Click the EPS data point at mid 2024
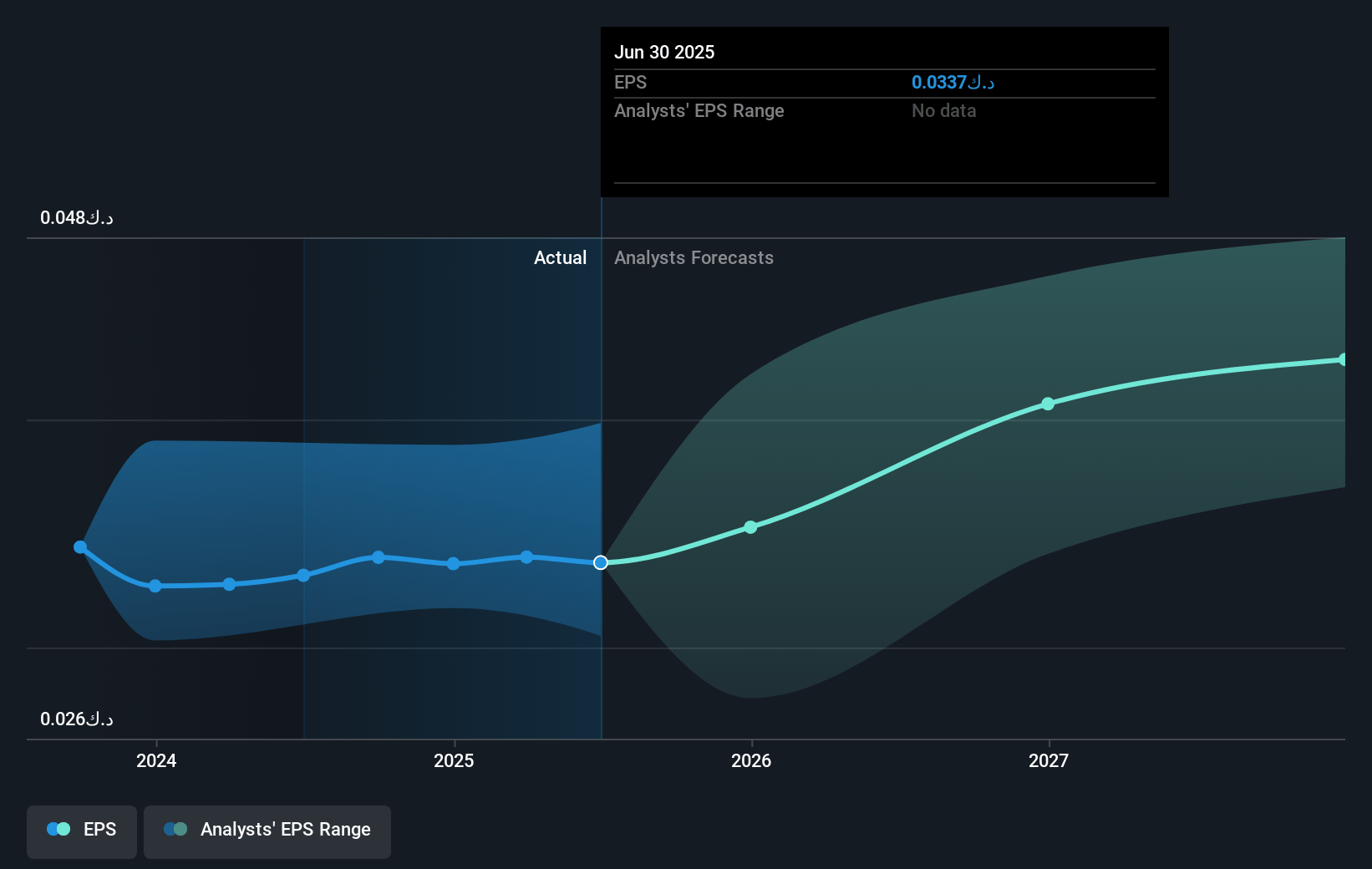 coord(303,575)
